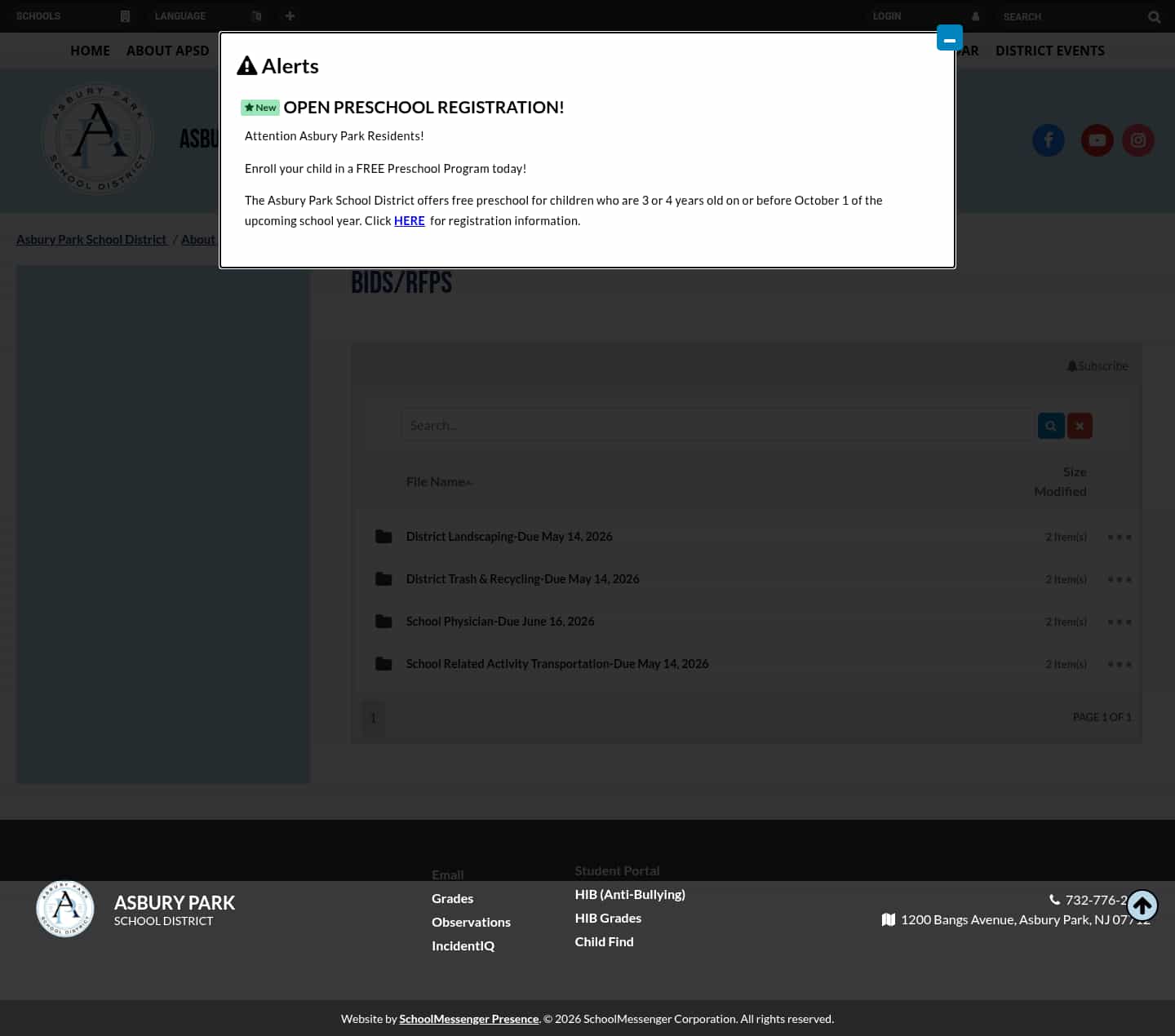
Task: Open School Related Activity Transportation folder icon
Action: (384, 664)
